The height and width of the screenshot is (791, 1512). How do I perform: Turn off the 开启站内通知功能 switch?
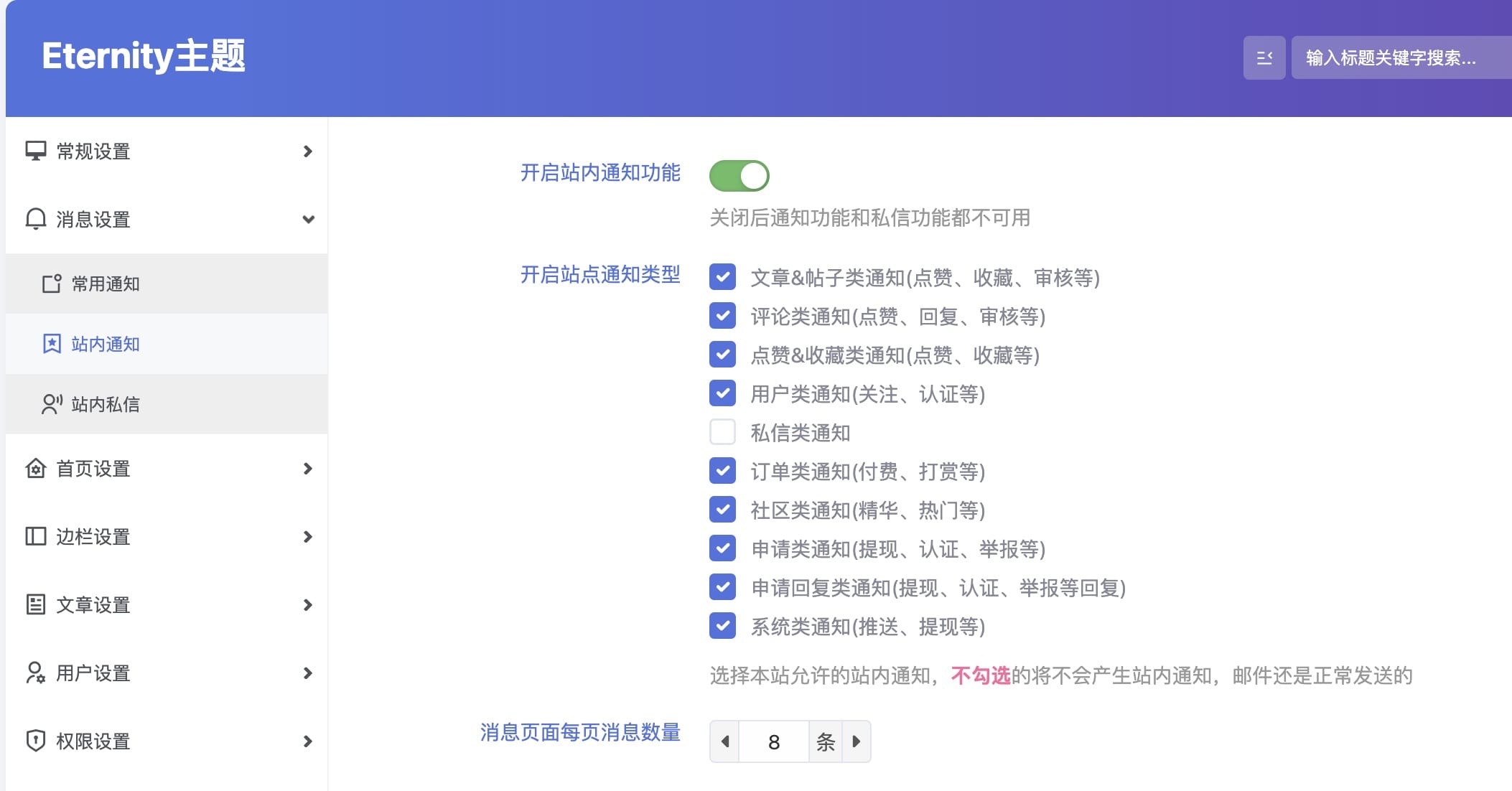coord(739,176)
